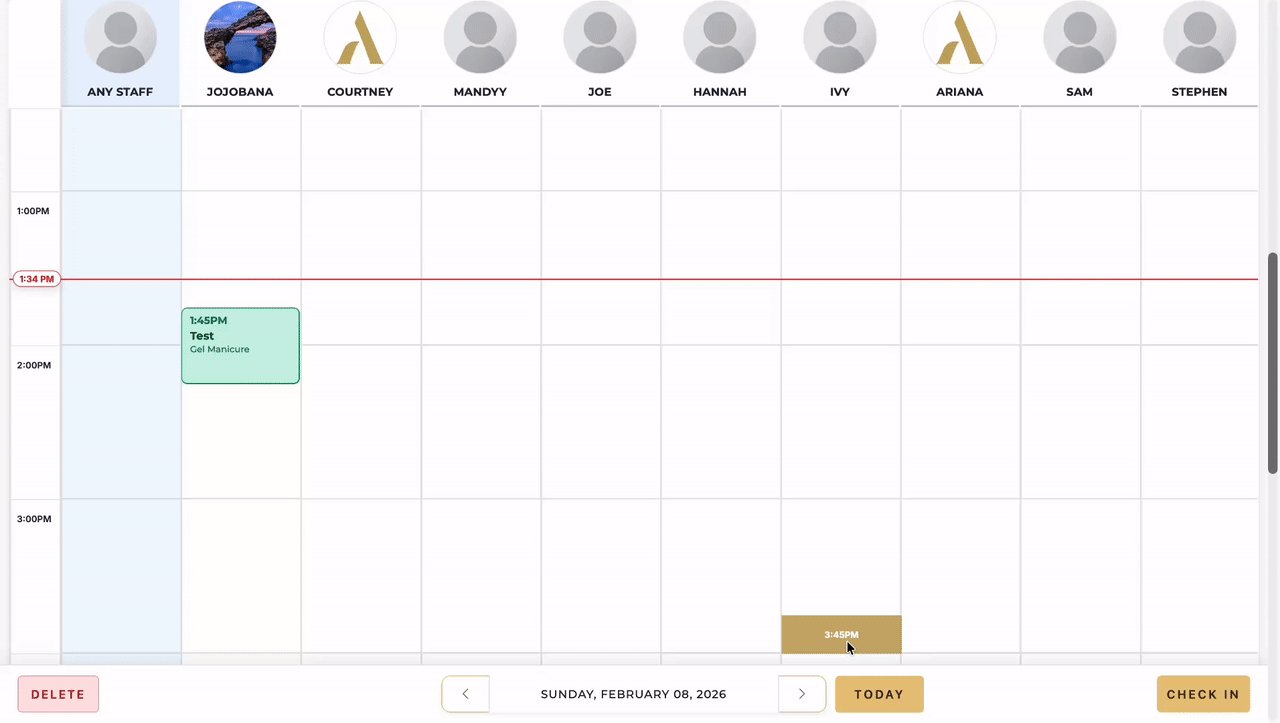Open ARIANA's column using her logo avatar
Viewport: 1280px width, 723px height.
pos(960,37)
